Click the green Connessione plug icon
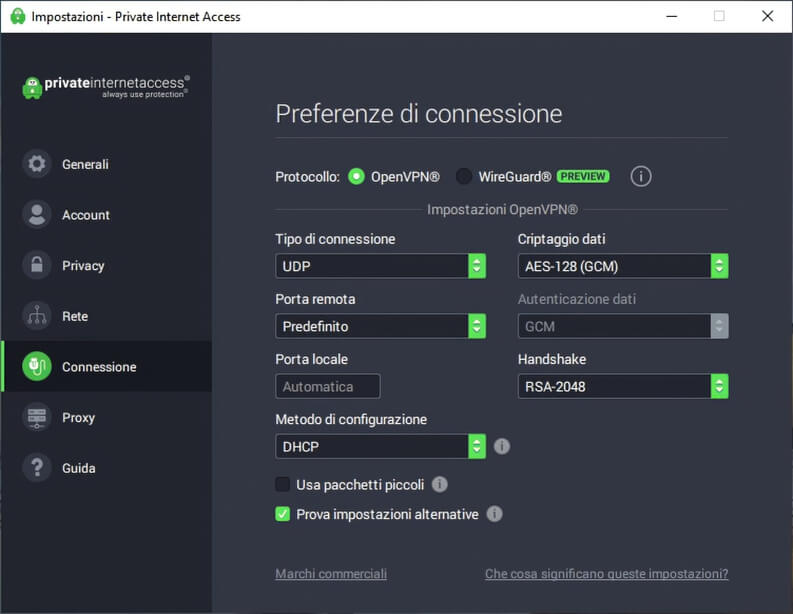The width and height of the screenshot is (793, 614). pyautogui.click(x=37, y=366)
